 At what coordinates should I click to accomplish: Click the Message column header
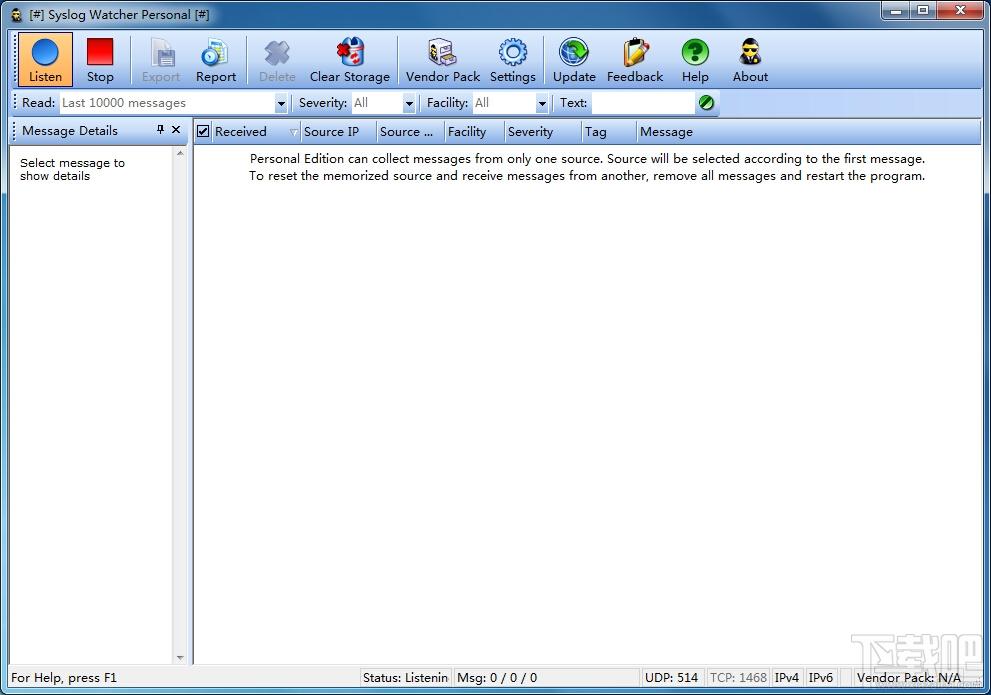tap(808, 131)
